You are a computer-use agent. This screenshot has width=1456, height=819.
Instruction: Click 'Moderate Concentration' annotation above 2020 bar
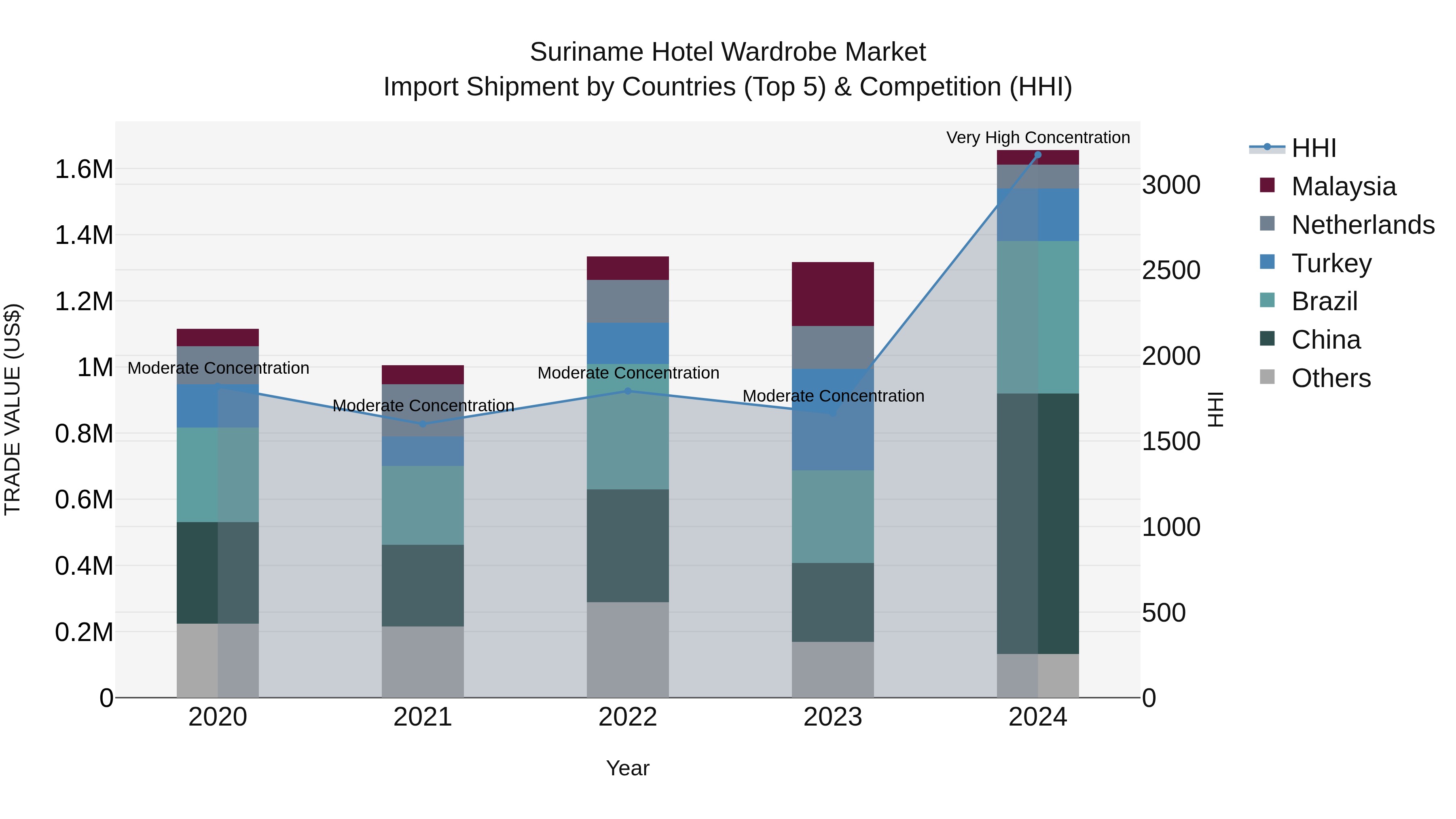click(x=218, y=368)
